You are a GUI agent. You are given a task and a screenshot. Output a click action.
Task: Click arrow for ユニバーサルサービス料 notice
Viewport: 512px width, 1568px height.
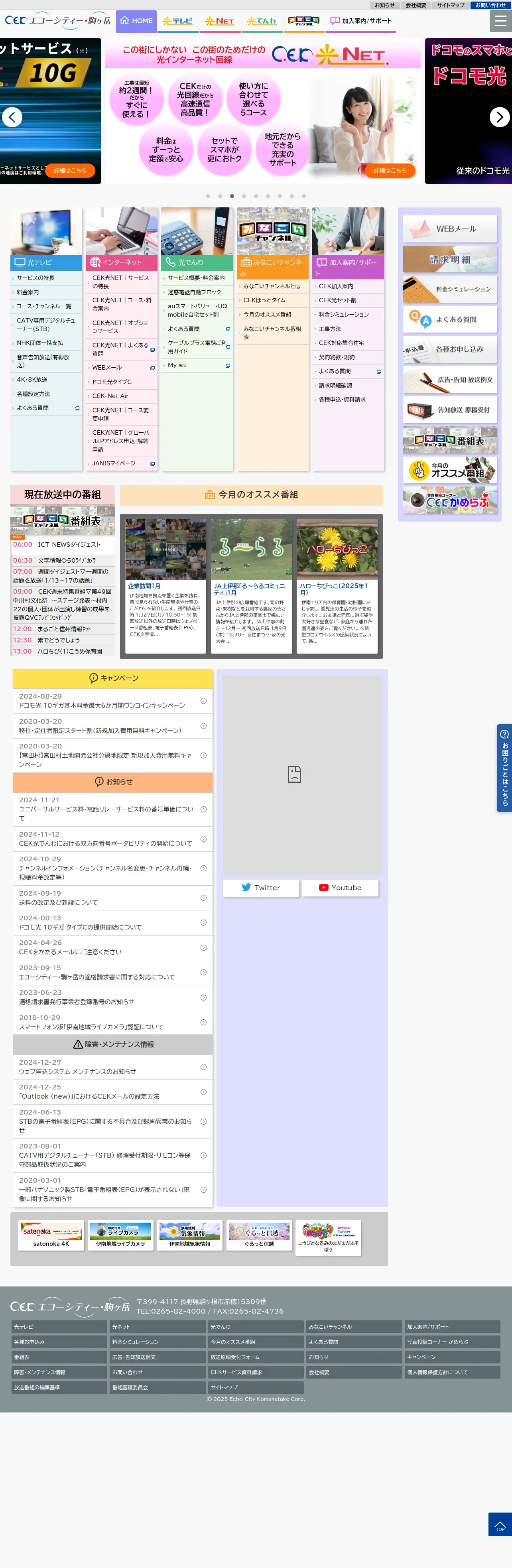click(203, 809)
